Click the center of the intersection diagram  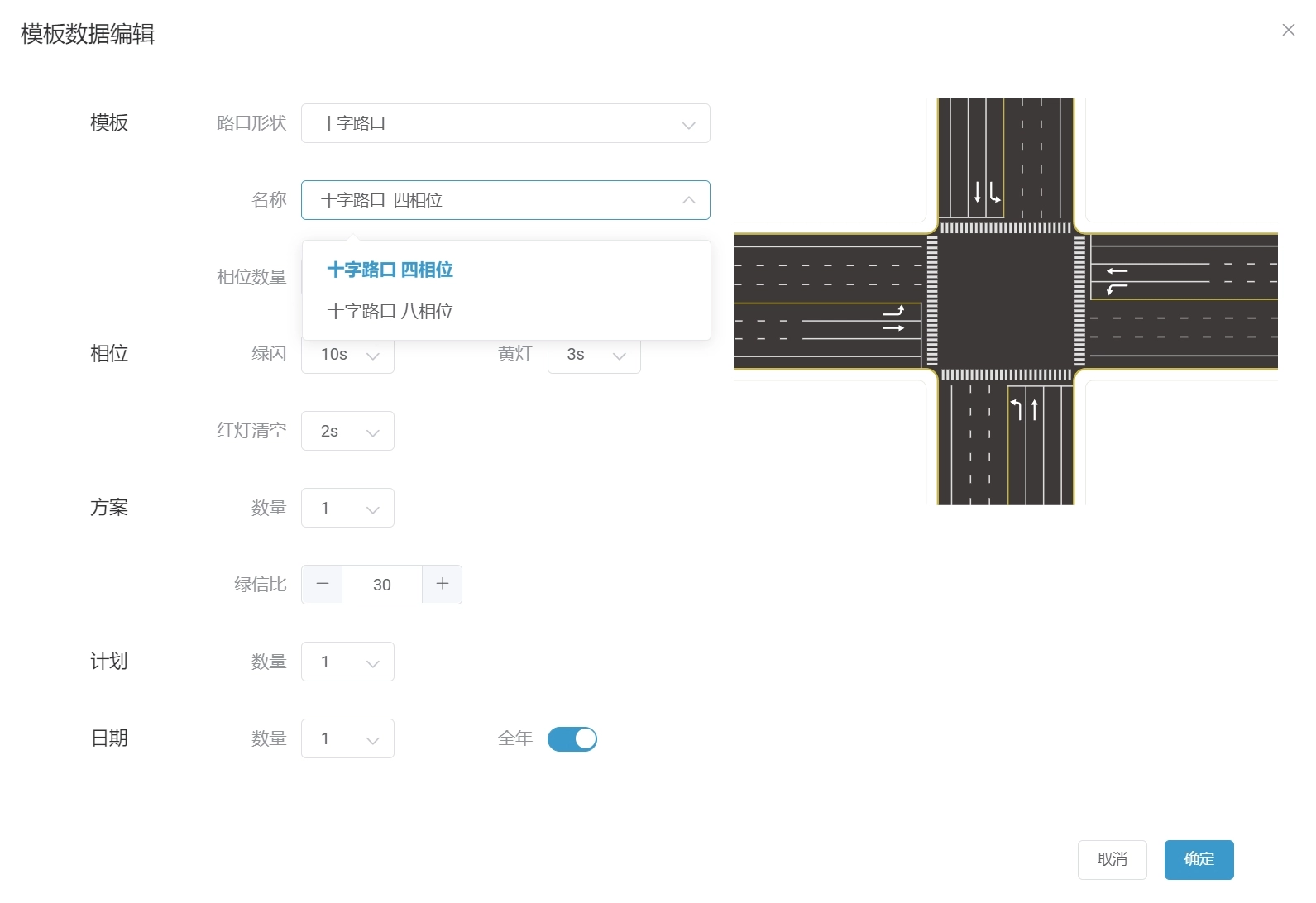click(x=1005, y=302)
